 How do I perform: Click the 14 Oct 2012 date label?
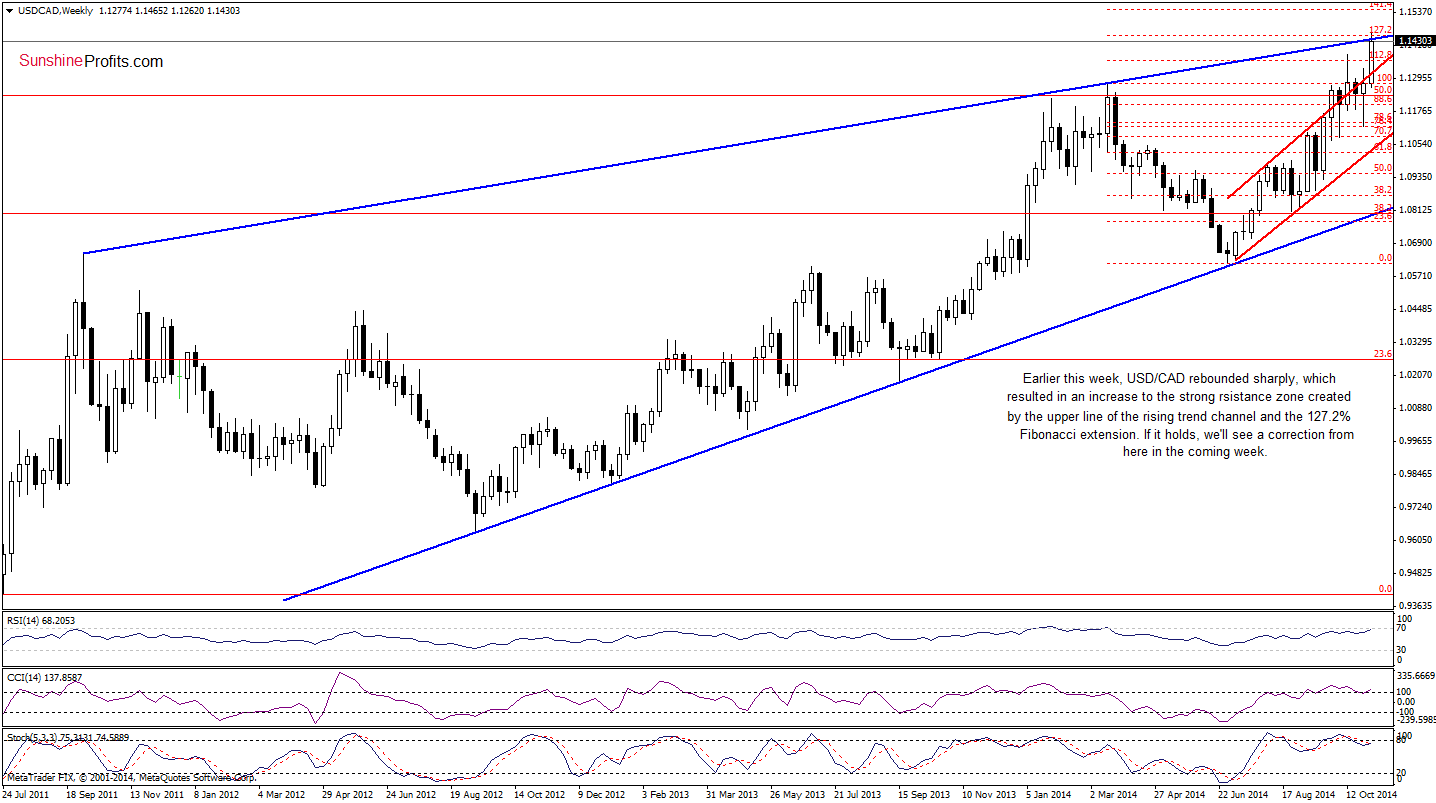(x=541, y=793)
